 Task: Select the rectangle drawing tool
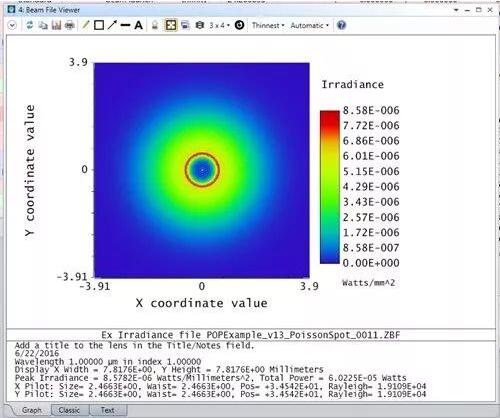pos(99,25)
